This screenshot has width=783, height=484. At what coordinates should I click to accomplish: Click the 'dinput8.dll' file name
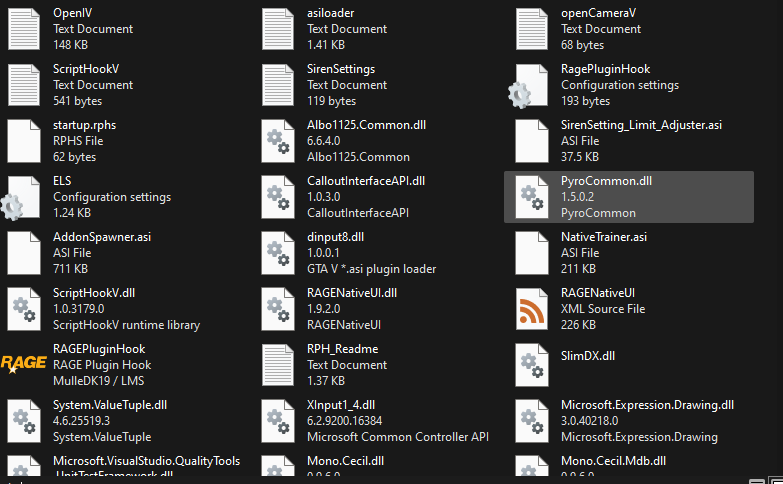coord(336,237)
